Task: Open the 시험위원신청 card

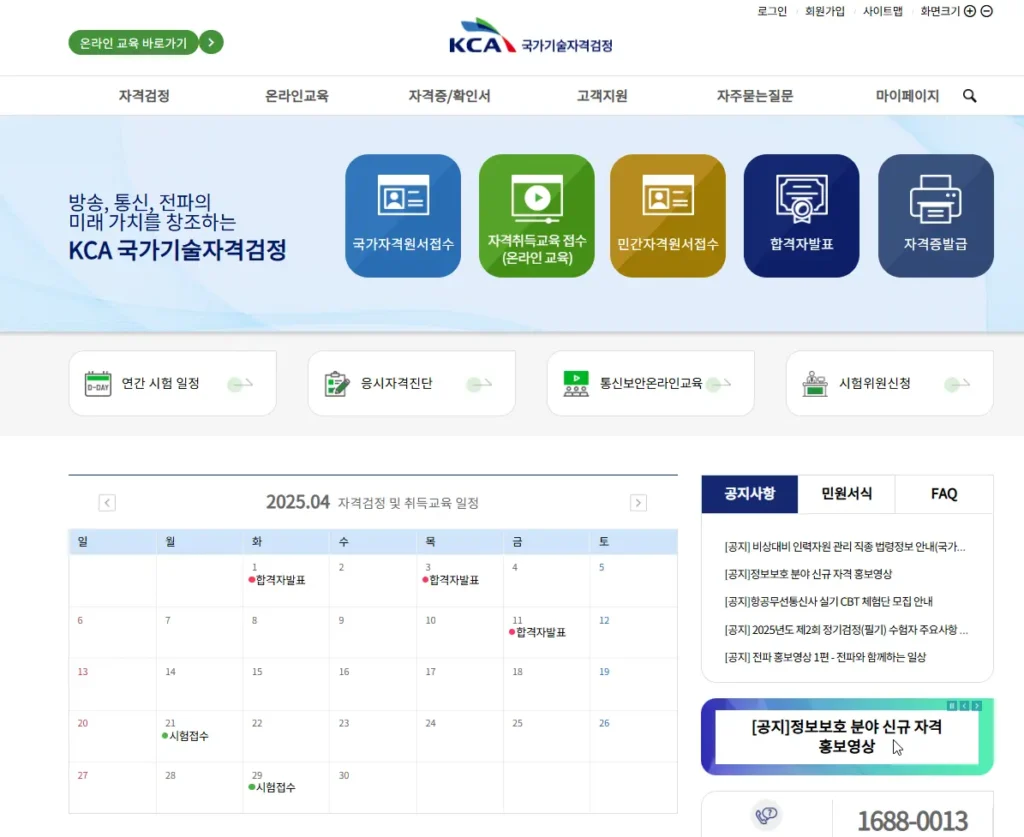Action: coord(889,383)
